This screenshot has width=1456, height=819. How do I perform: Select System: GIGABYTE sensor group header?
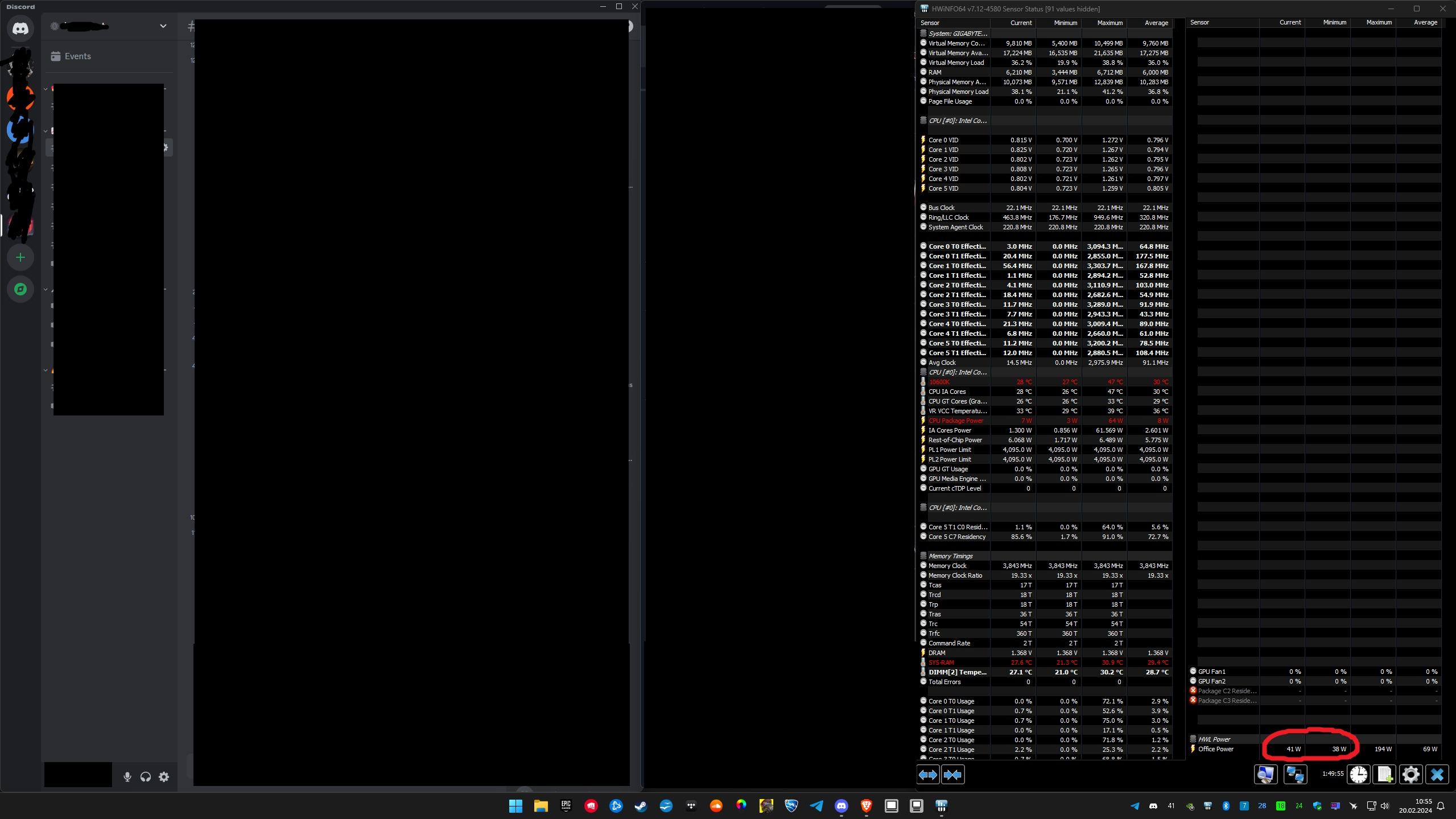(x=1045, y=34)
